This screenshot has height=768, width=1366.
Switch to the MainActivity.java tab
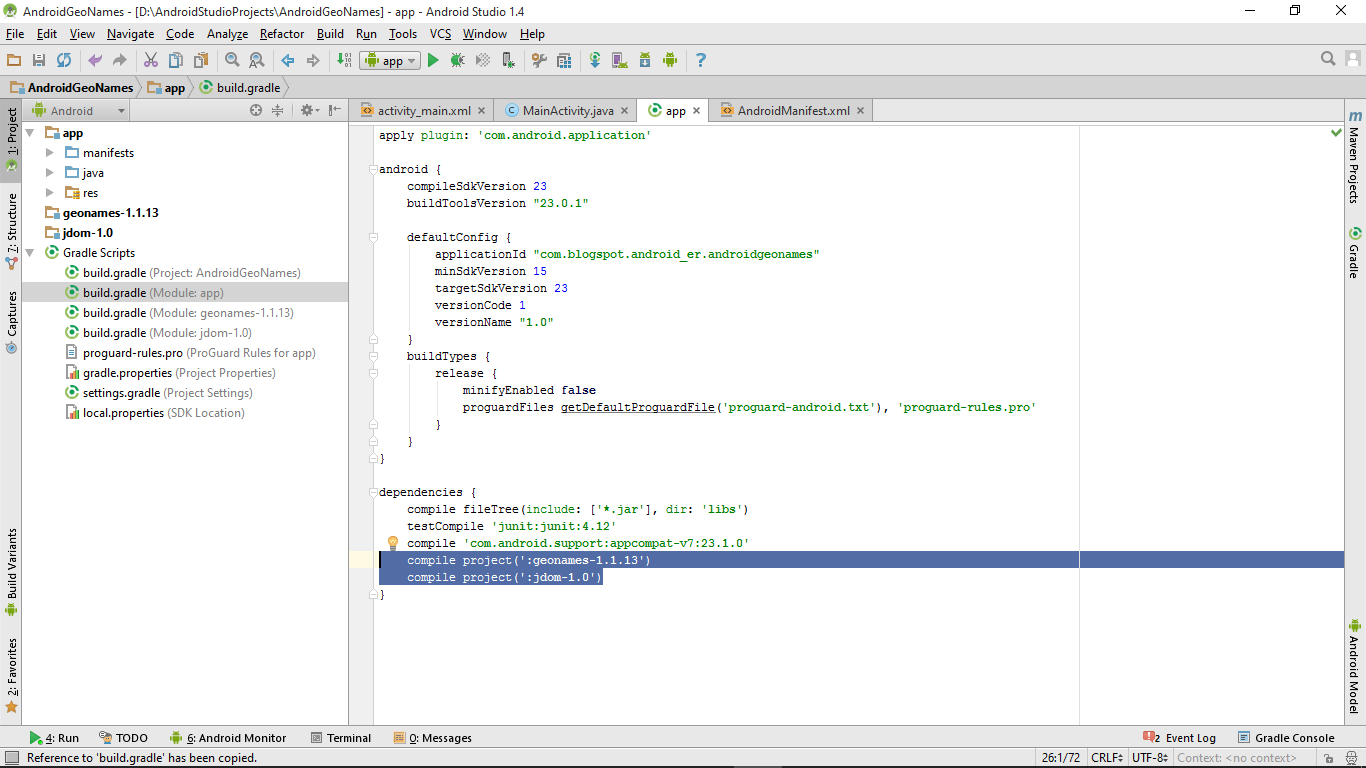click(567, 111)
